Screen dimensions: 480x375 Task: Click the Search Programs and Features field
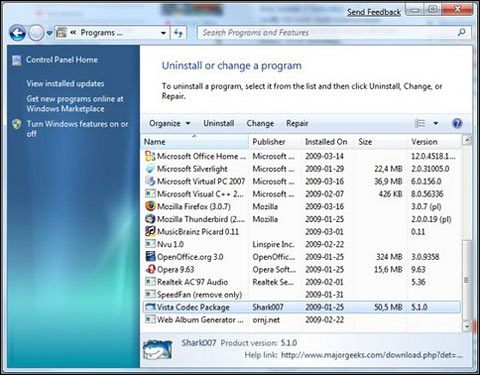[x=334, y=33]
